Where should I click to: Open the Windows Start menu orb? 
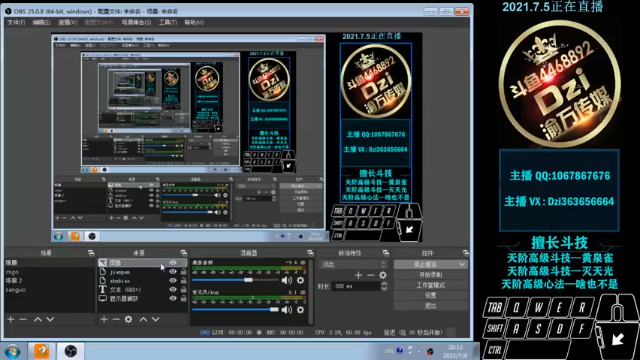click(12, 351)
